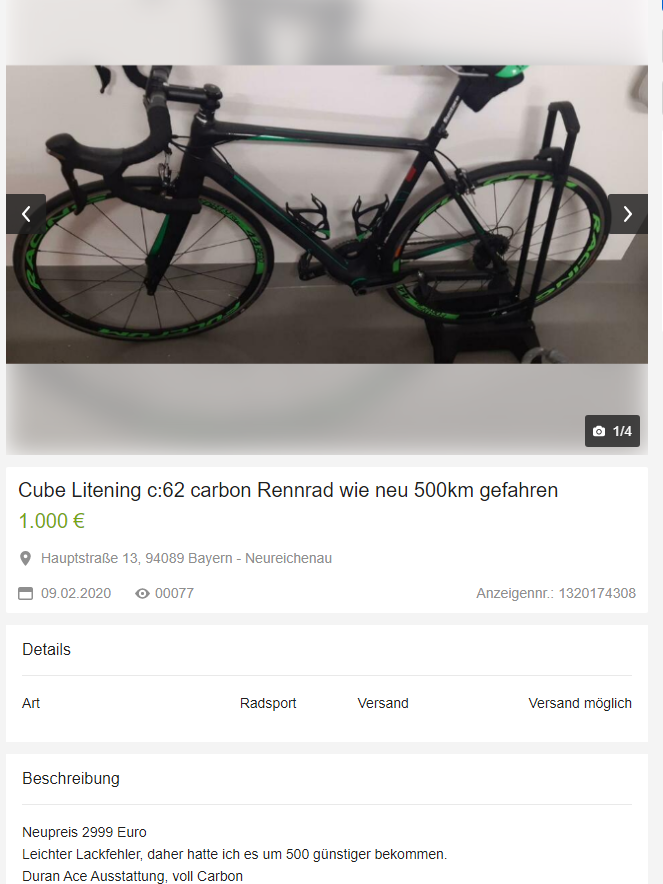The image size is (663, 884).
Task: Select the 1.000 € price
Action: [52, 521]
